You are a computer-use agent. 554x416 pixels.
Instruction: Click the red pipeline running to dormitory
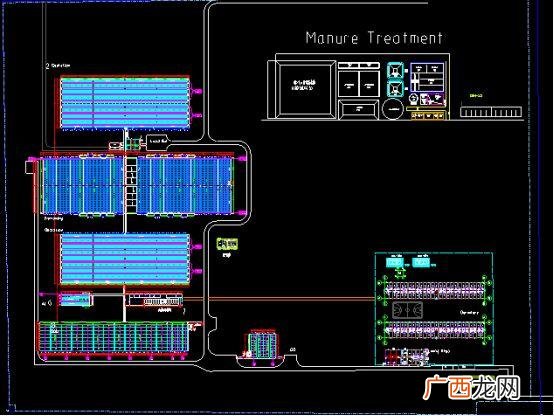(x=279, y=299)
